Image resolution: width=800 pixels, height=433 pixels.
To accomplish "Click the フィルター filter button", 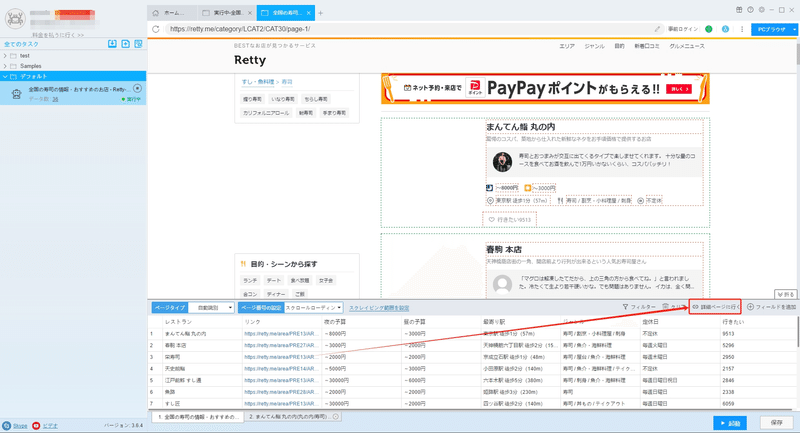I will (639, 307).
